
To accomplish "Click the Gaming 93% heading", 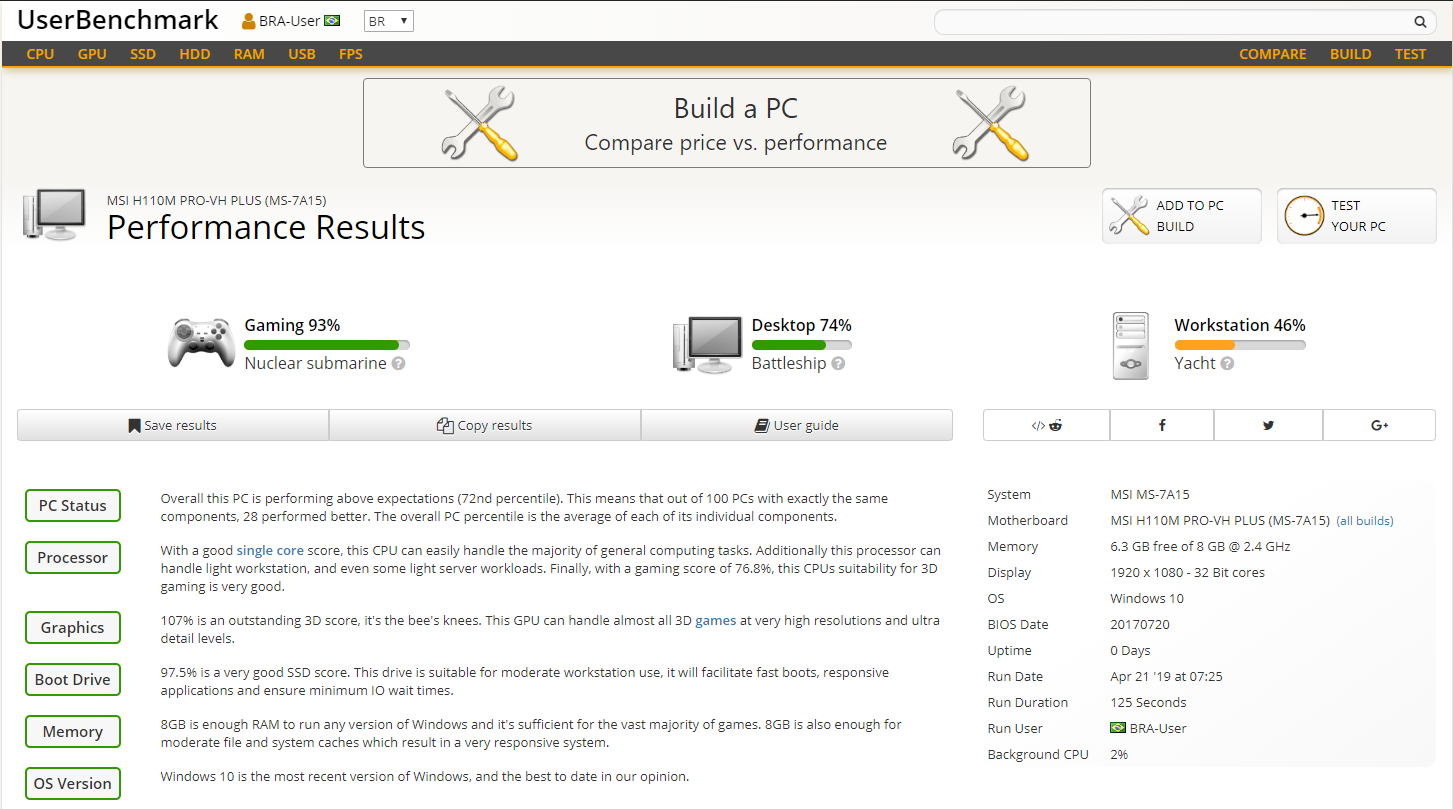I will click(x=292, y=325).
